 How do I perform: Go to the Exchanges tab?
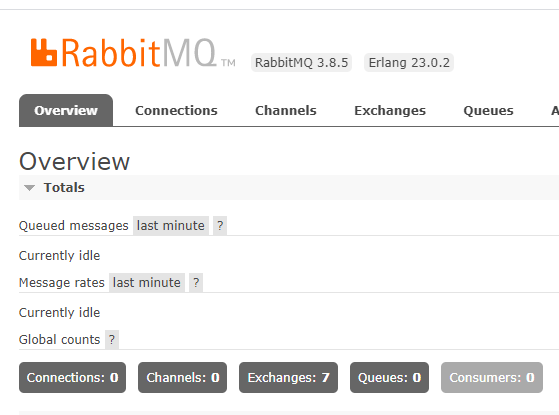pos(390,111)
